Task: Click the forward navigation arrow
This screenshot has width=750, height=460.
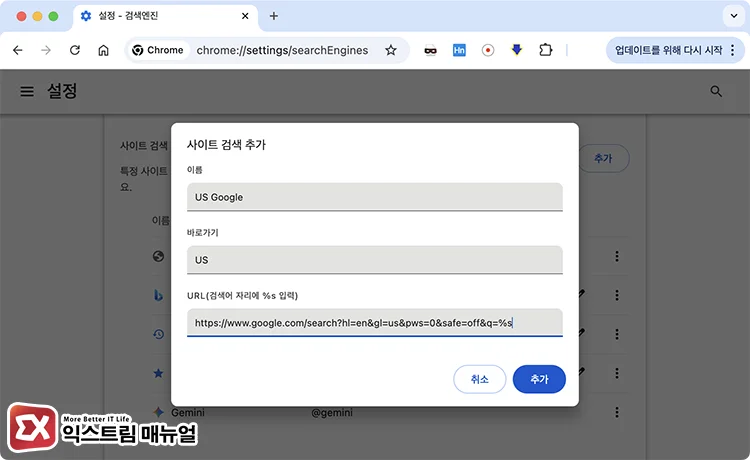Action: click(46, 50)
